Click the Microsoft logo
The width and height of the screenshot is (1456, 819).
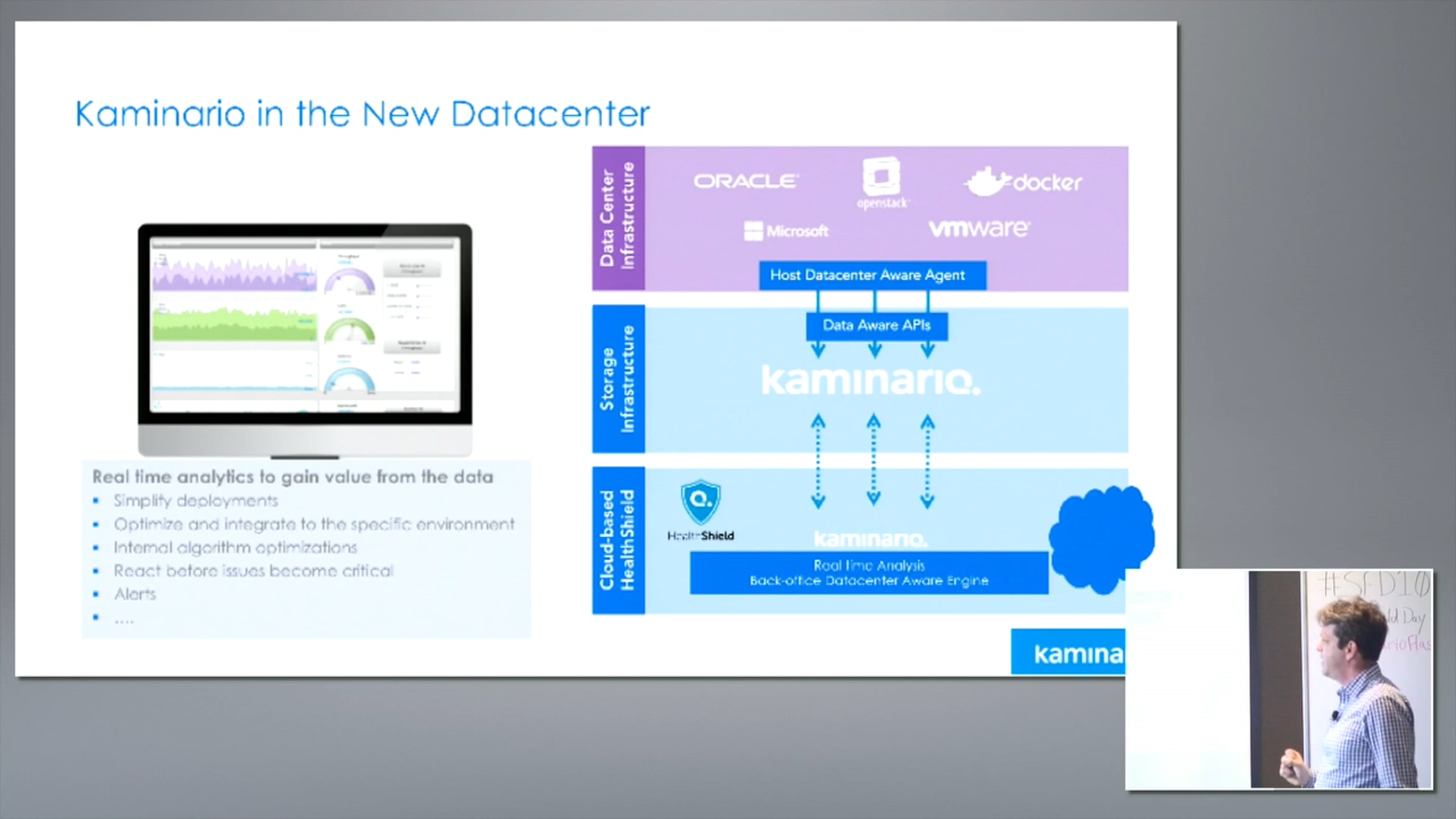pos(786,231)
